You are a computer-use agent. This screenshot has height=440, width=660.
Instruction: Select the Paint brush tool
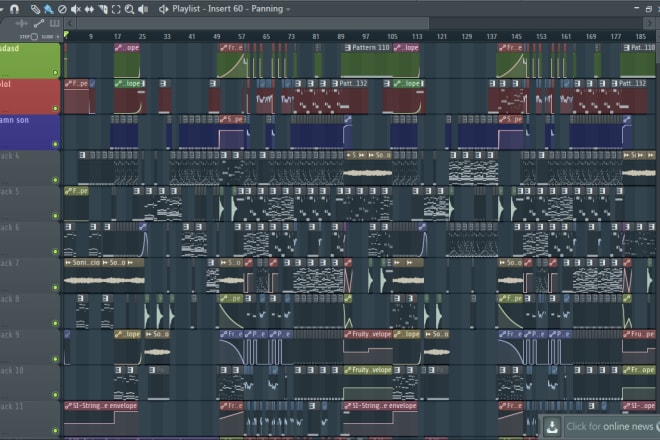coord(49,9)
